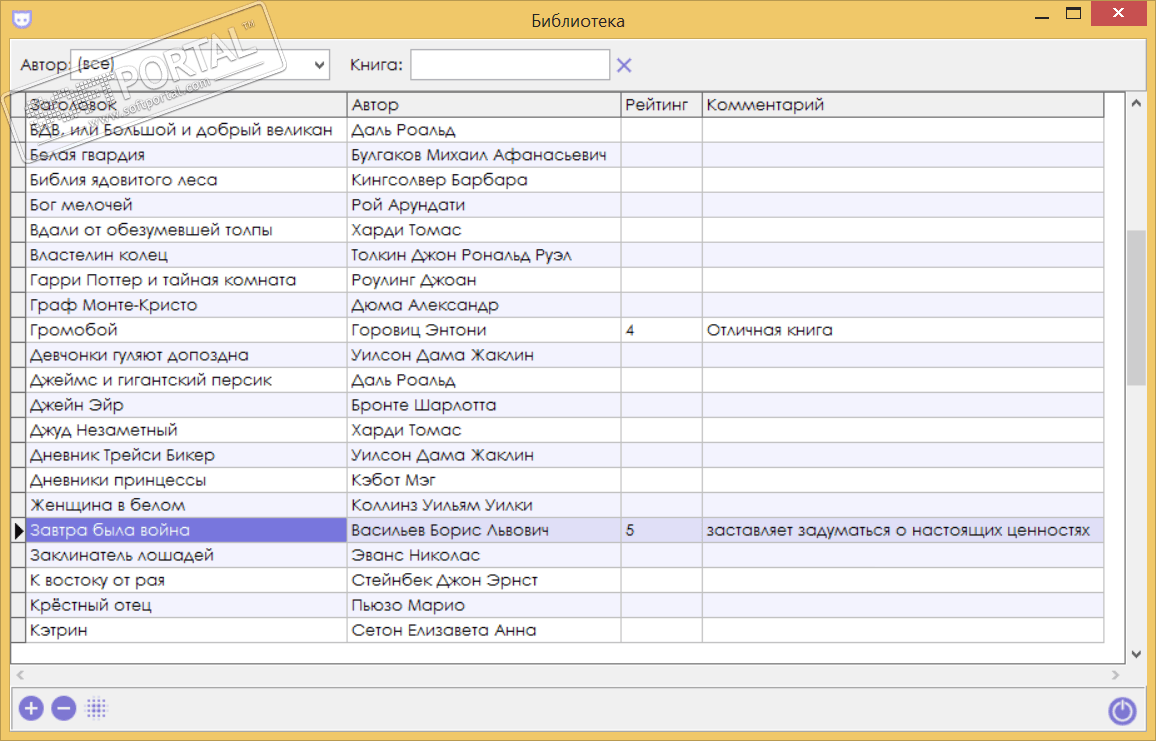This screenshot has width=1156, height=741.
Task: Select the 'Громобой' title cell
Action: 186,330
